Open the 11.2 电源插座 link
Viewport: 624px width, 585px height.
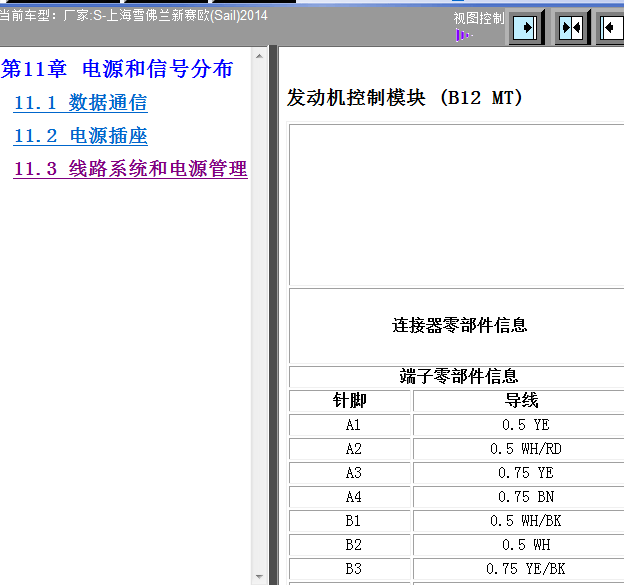tap(80, 136)
